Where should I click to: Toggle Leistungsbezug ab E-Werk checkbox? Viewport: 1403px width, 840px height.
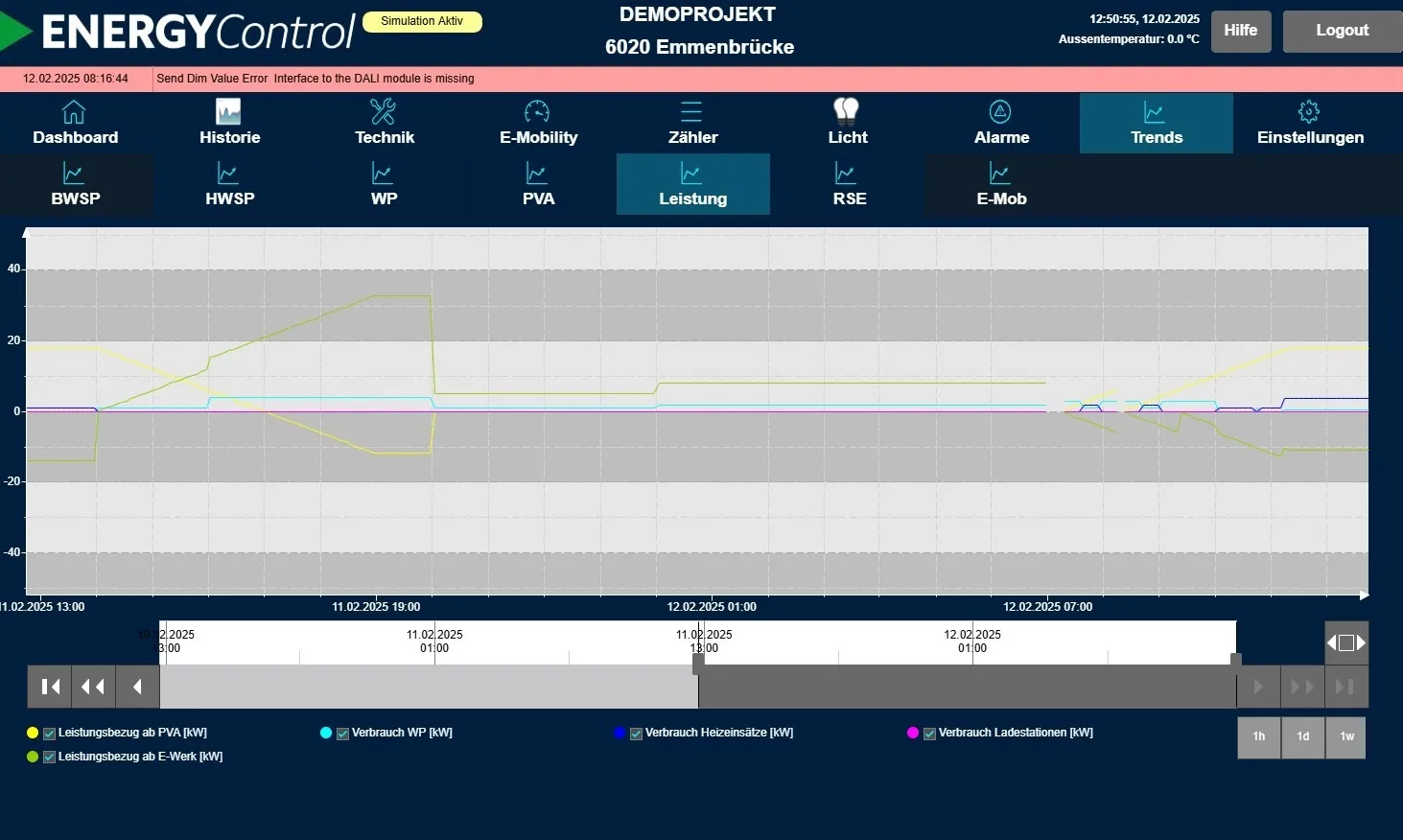(50, 758)
